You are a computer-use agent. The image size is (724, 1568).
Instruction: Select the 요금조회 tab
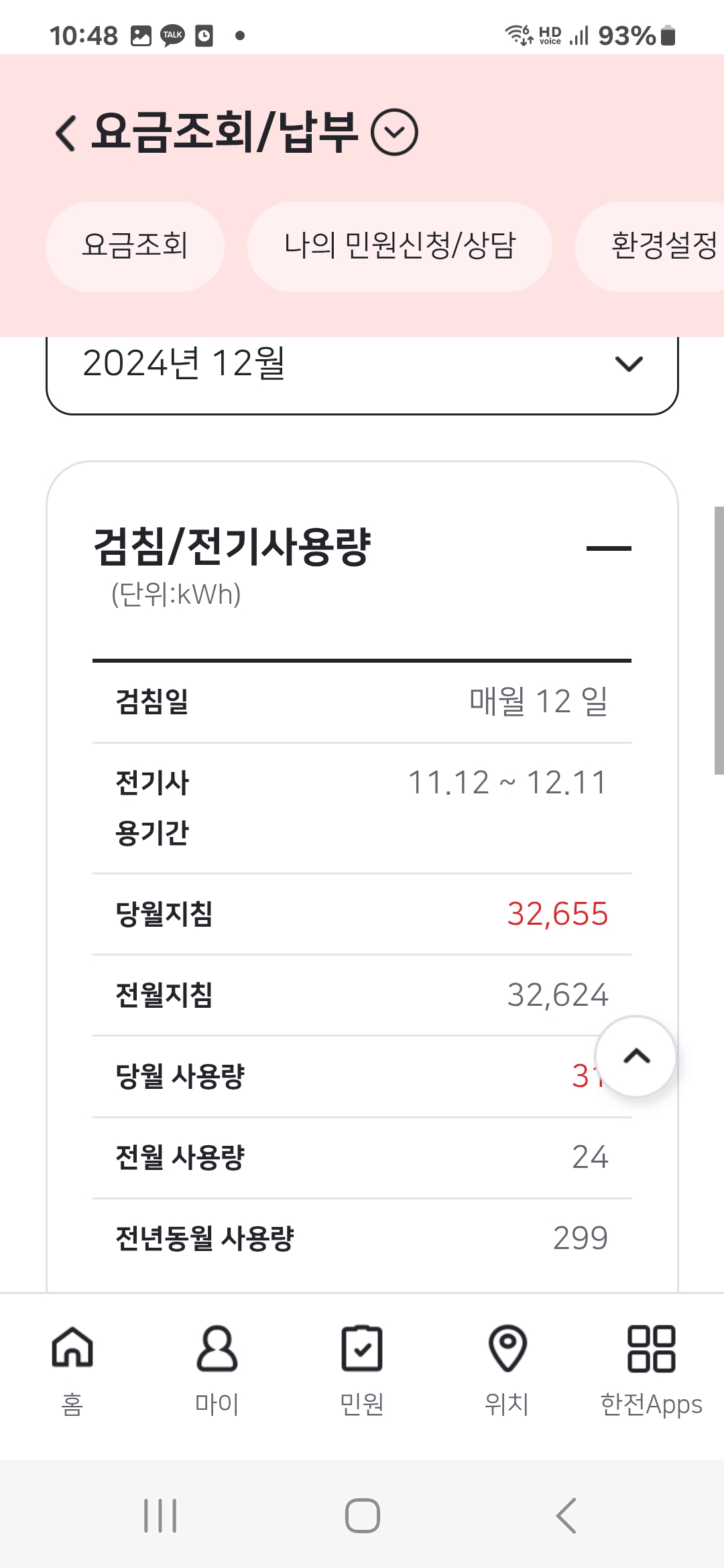135,246
